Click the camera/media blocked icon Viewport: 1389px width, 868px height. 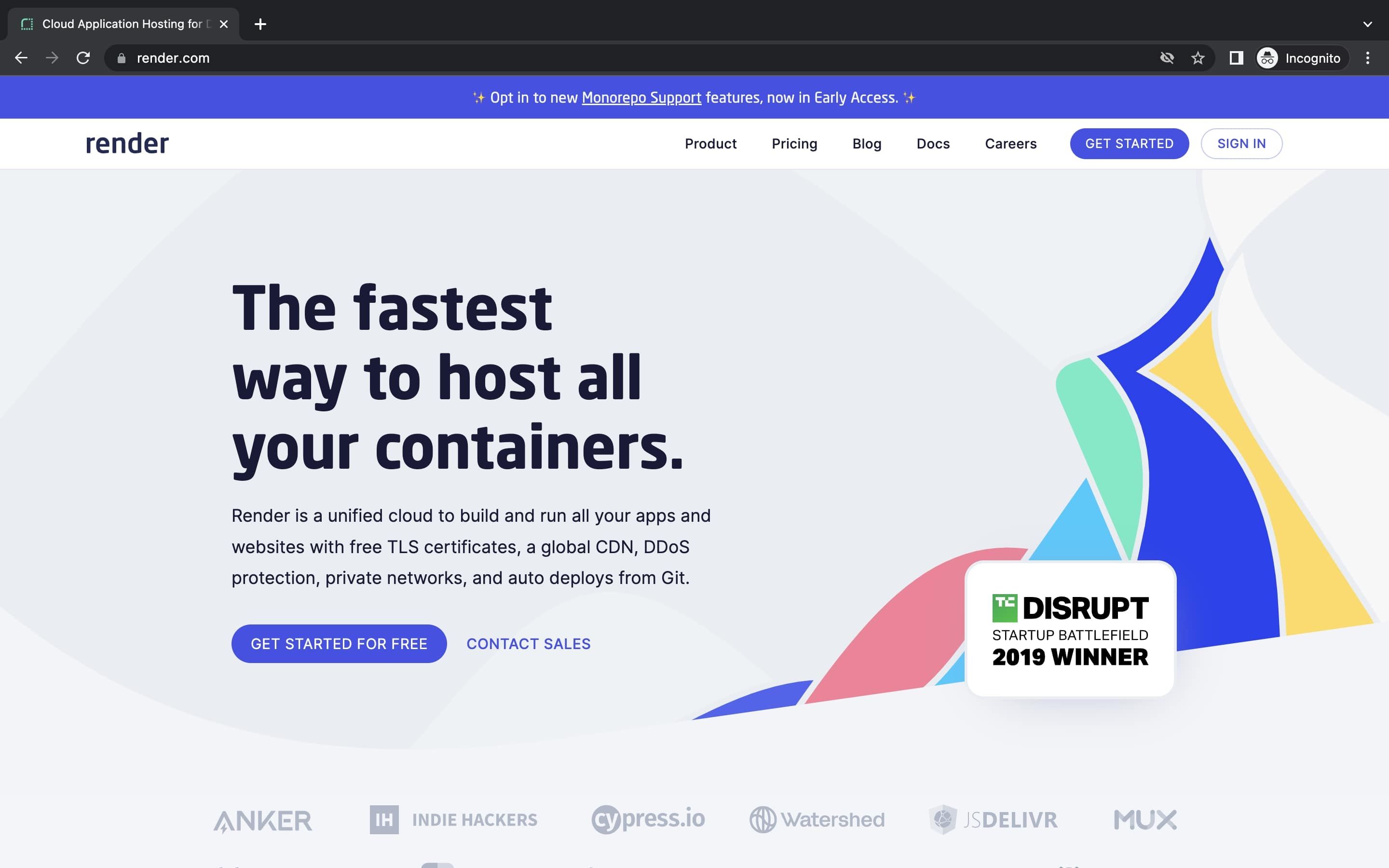[1166, 58]
